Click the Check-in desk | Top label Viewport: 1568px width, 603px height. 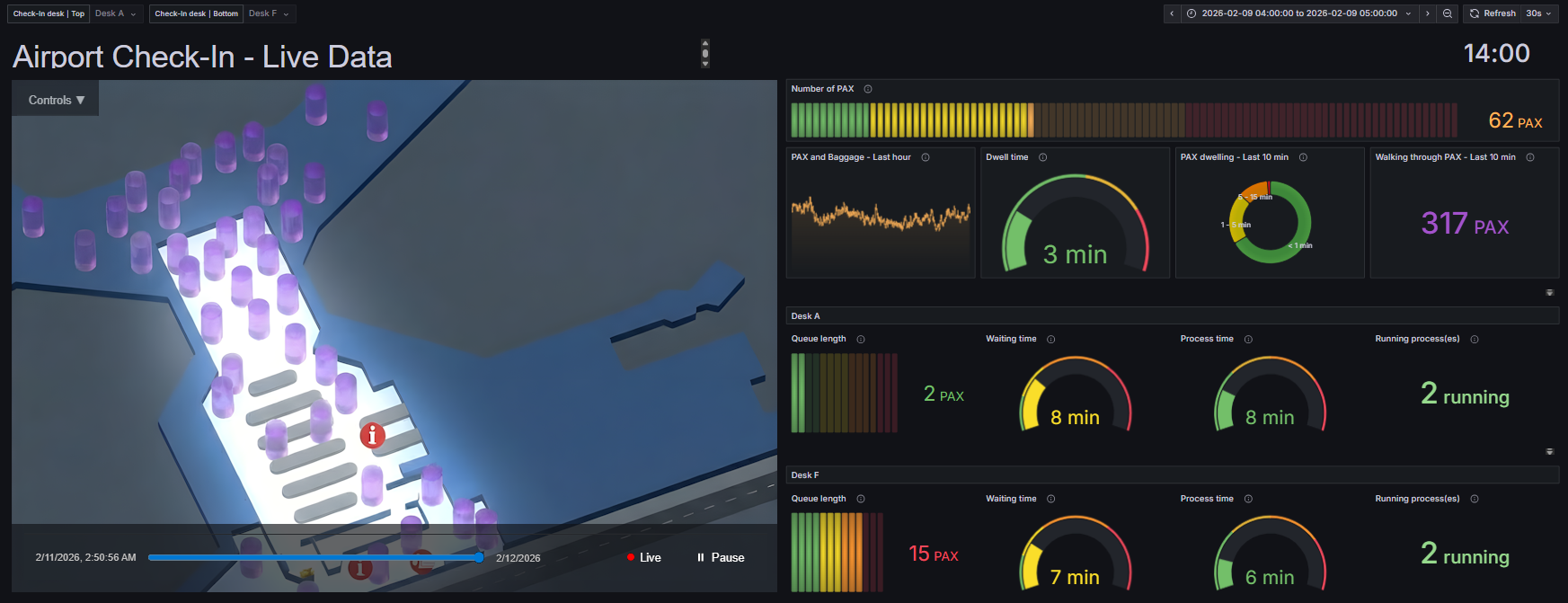(x=49, y=13)
